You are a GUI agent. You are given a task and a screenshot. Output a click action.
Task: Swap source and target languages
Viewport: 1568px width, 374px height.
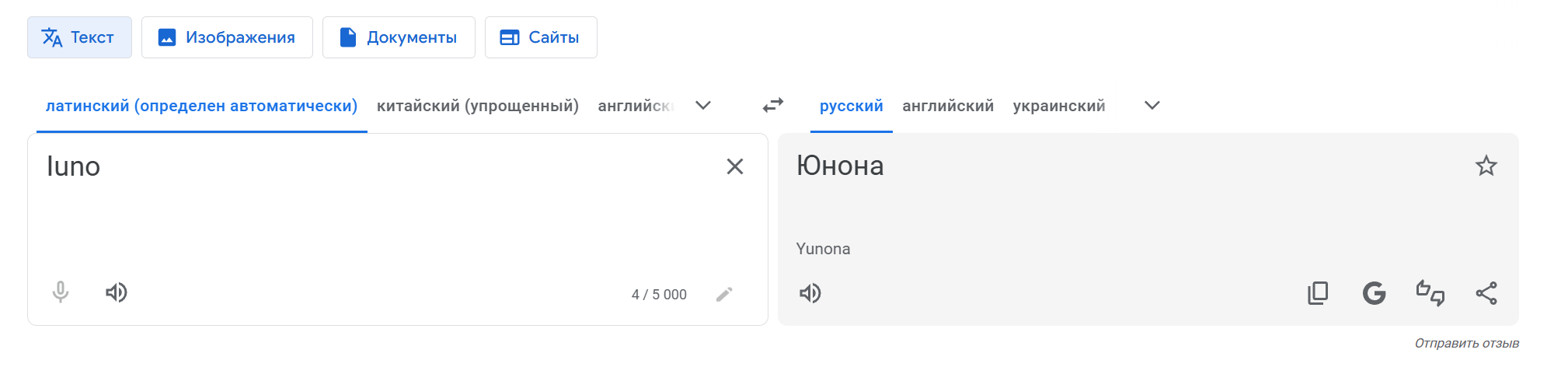772,105
